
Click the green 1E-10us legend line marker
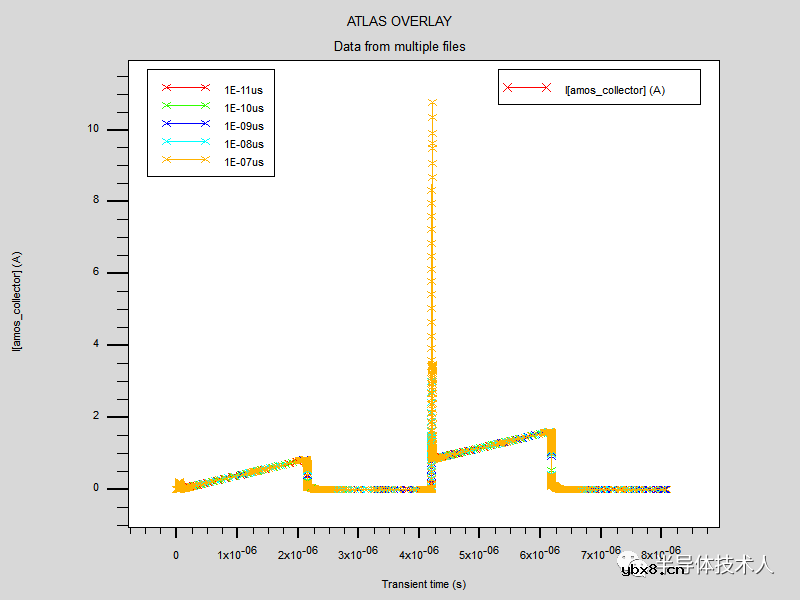coord(186,106)
